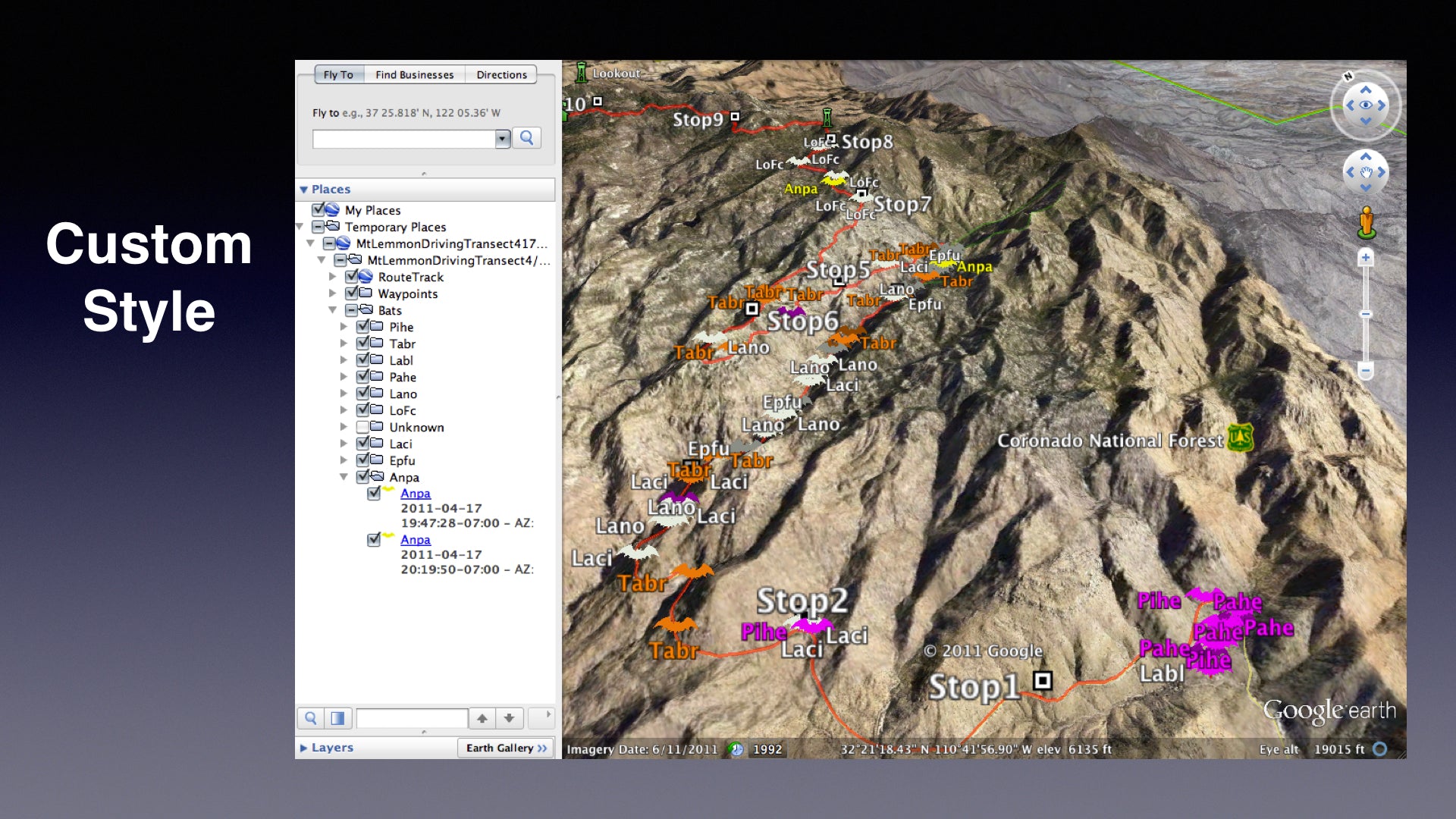Uncheck the Waypoints folder checkbox
The image size is (1456, 819).
point(352,293)
